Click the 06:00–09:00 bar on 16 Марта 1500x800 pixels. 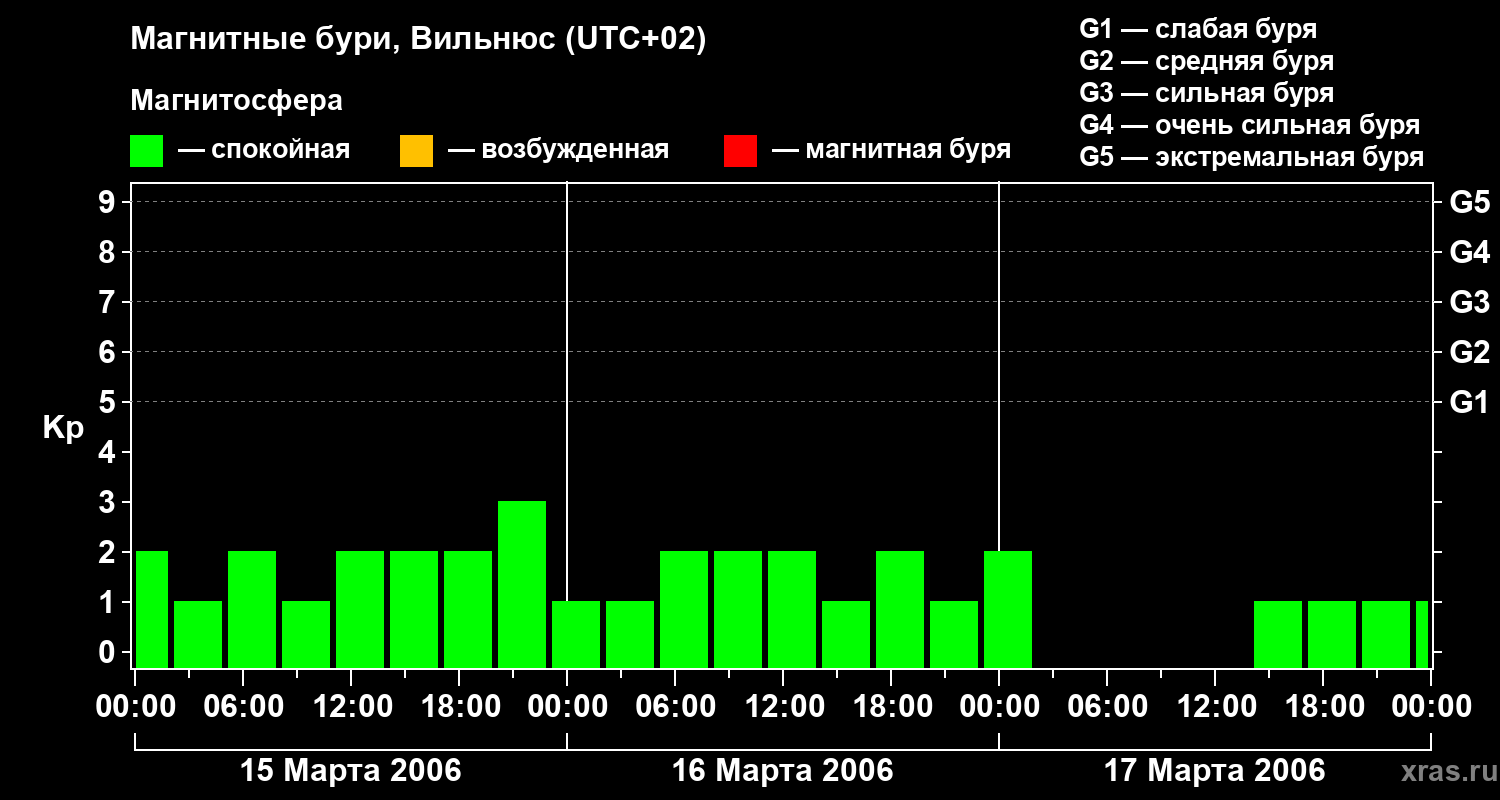point(684,609)
